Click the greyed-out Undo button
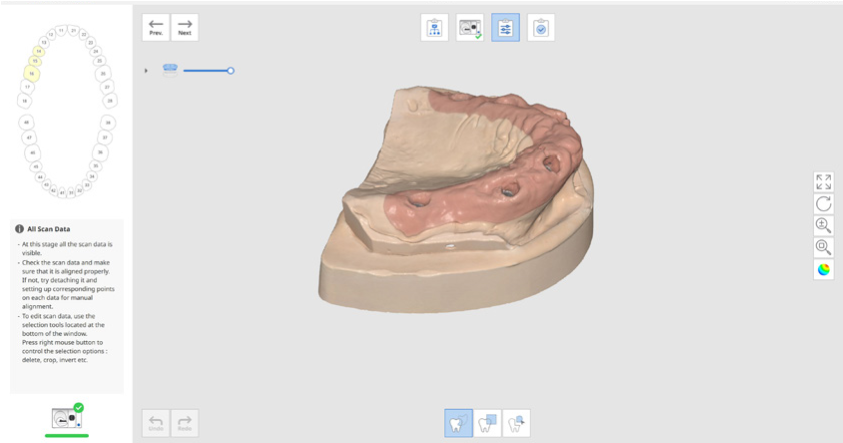 click(156, 423)
